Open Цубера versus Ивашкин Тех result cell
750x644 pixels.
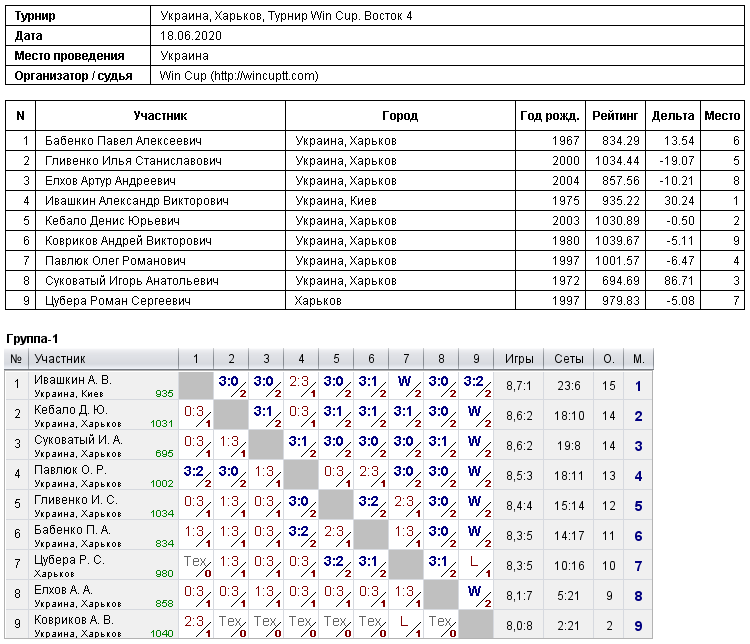196,566
